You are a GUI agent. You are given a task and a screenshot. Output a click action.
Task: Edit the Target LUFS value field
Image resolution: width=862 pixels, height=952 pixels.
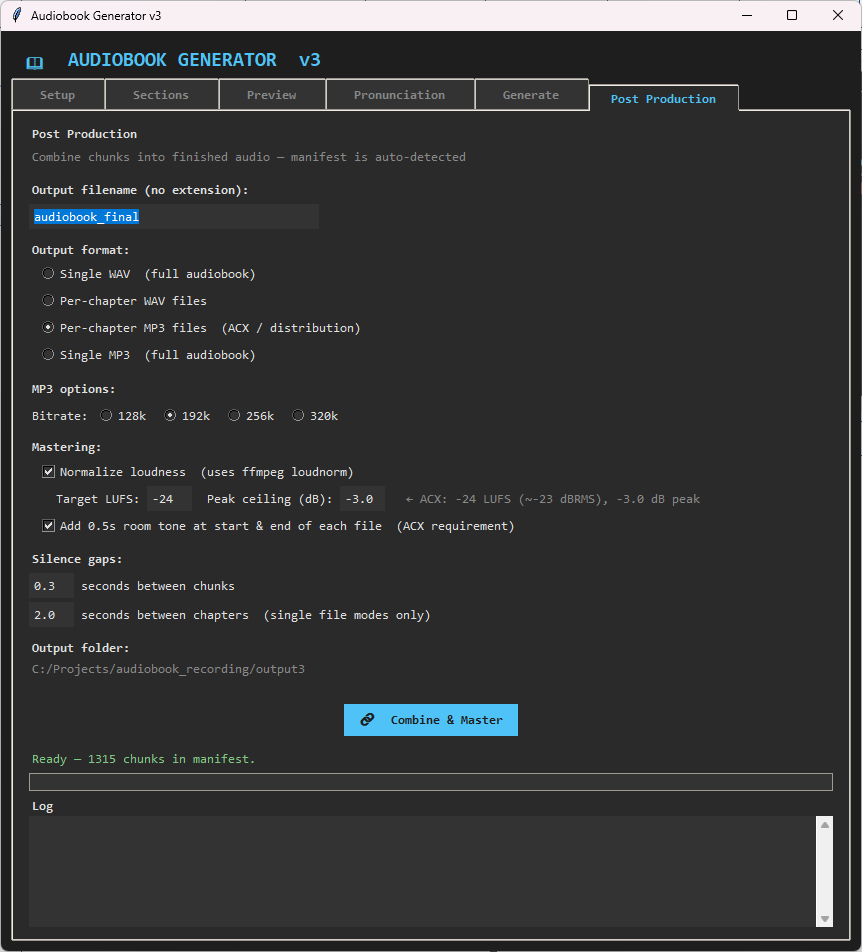pyautogui.click(x=169, y=499)
